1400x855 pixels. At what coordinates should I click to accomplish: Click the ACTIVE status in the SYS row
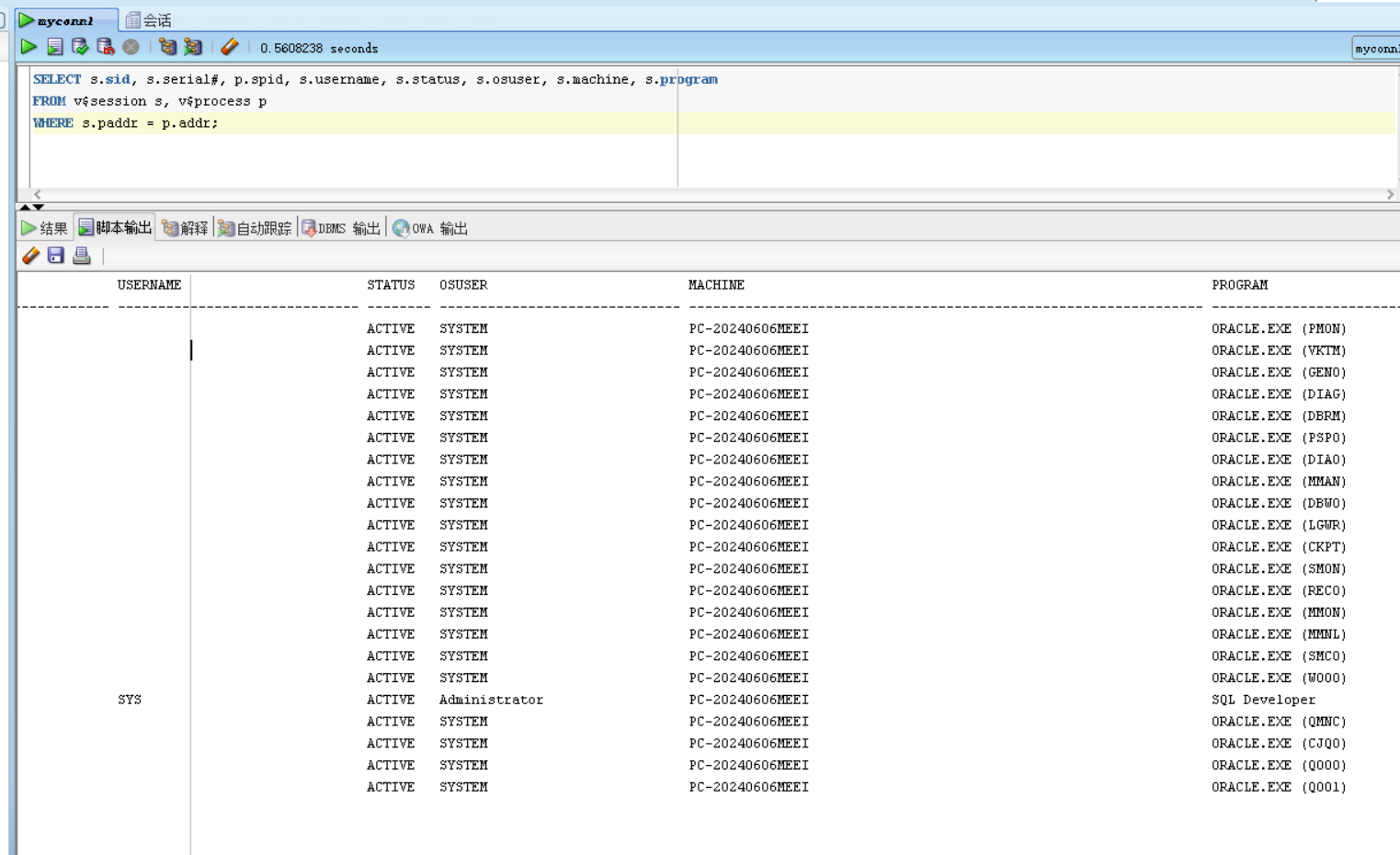(391, 700)
